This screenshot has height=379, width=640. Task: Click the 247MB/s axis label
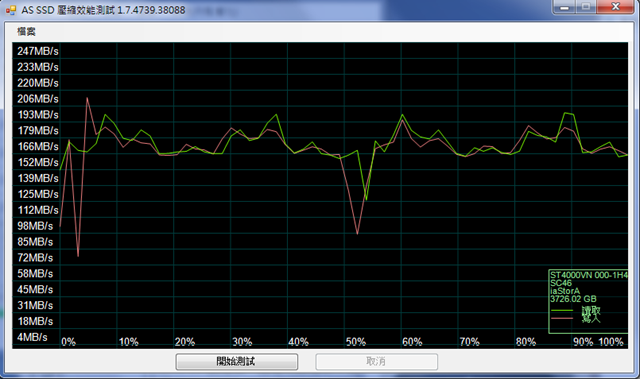point(38,51)
